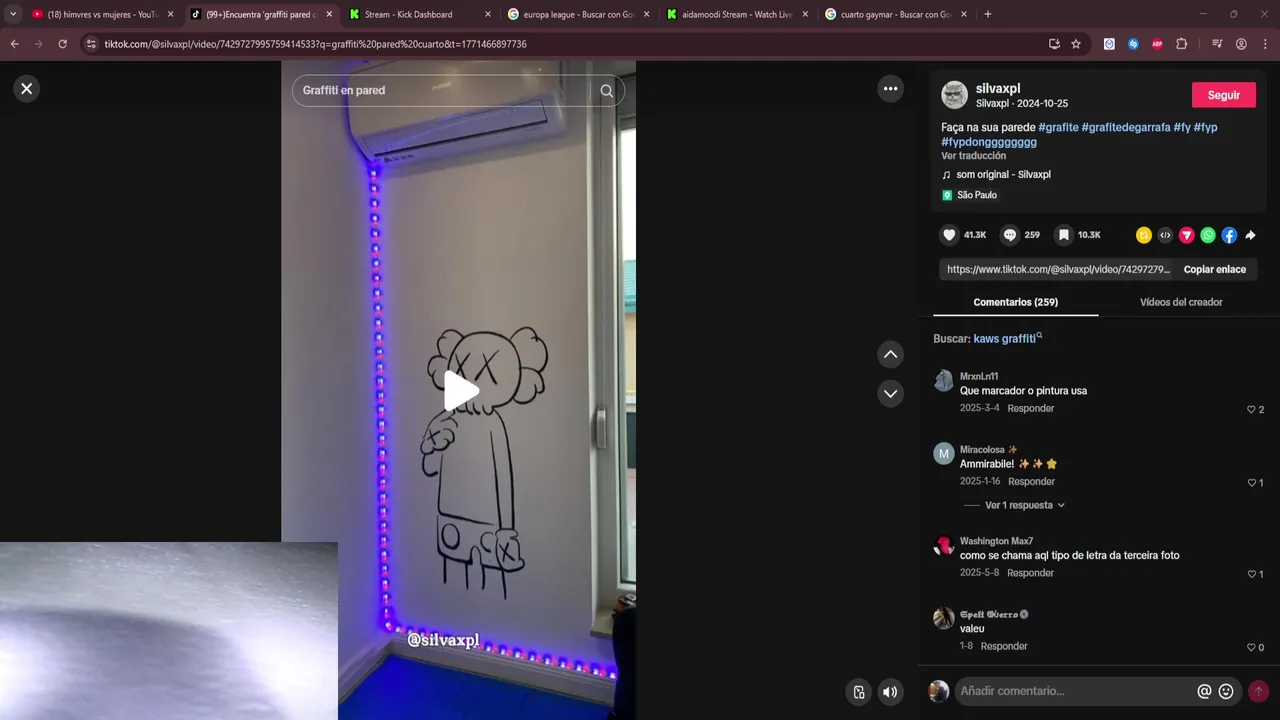Post comment with red arrow button

1258,691
